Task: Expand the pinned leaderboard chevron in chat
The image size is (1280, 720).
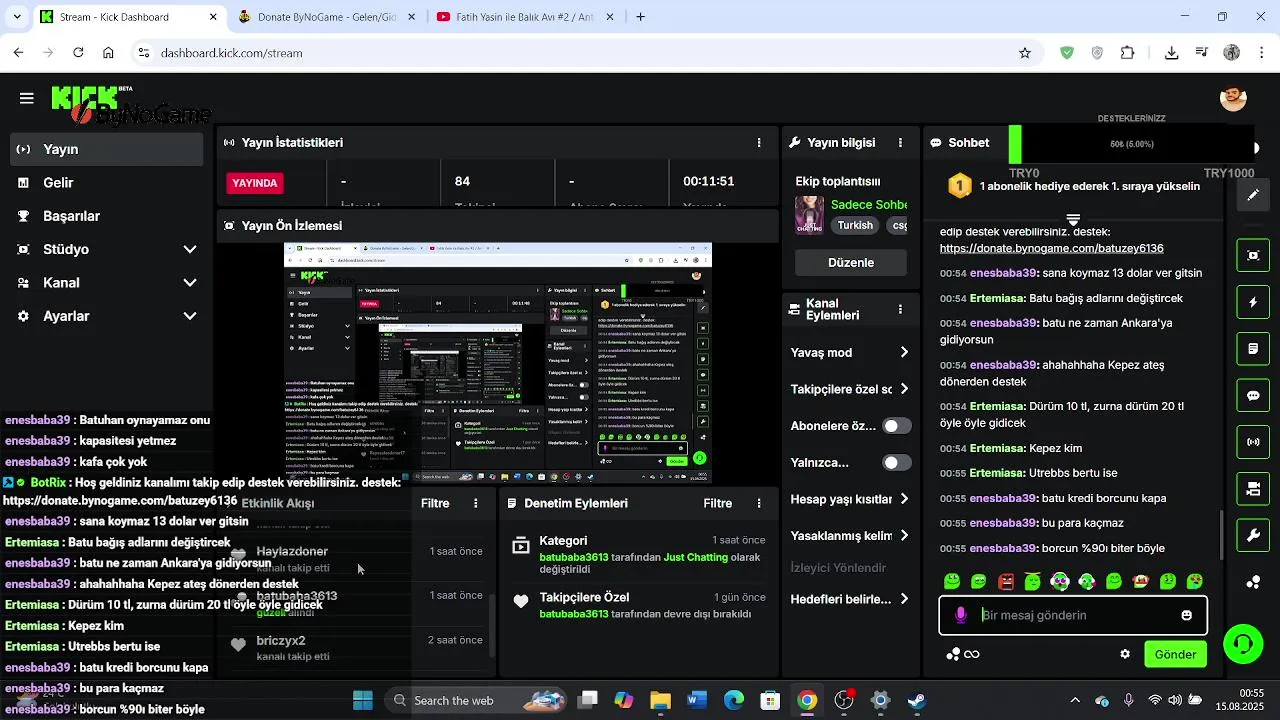Action: tap(1073, 219)
